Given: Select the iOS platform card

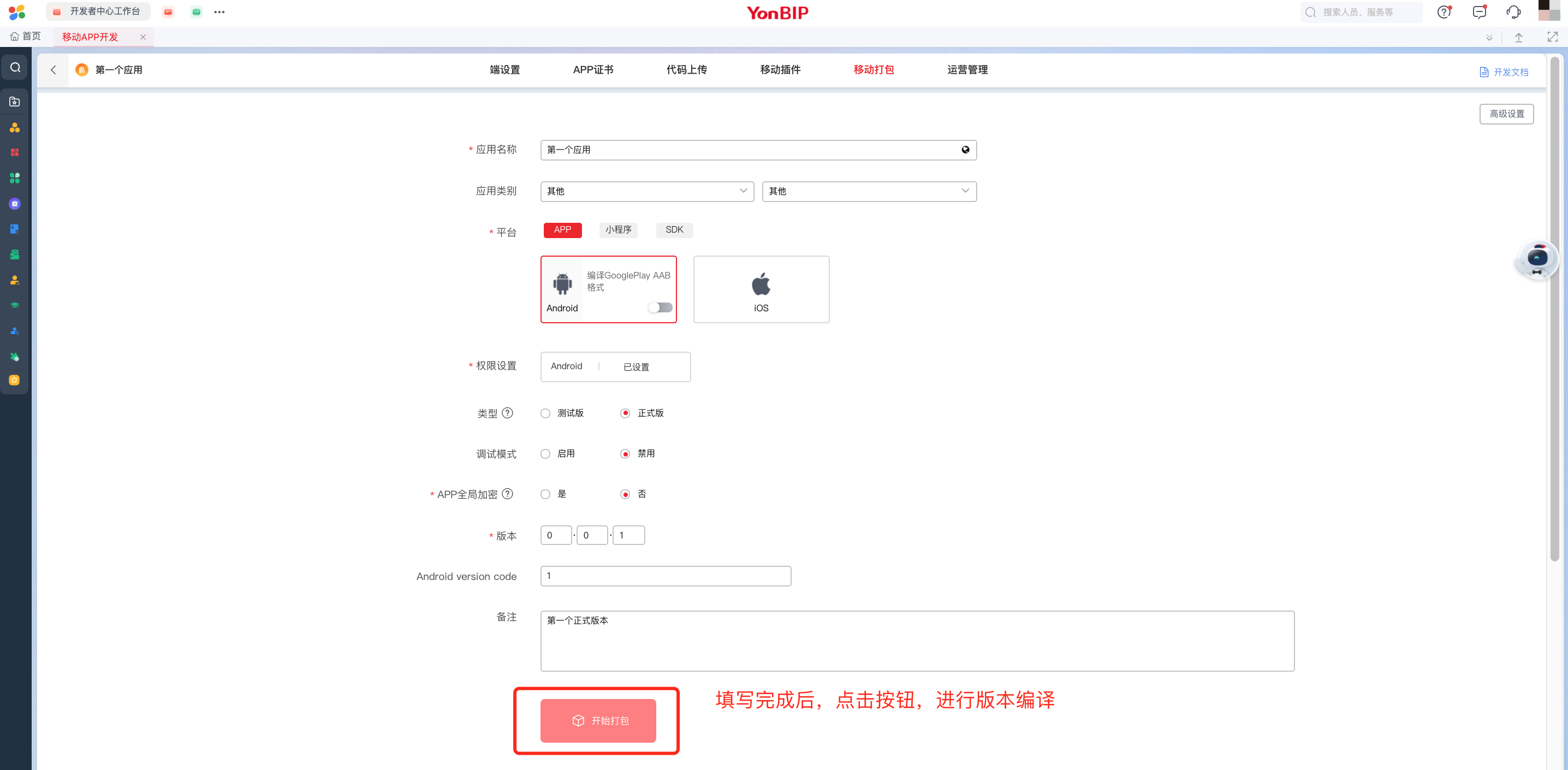Looking at the screenshot, I should (761, 289).
